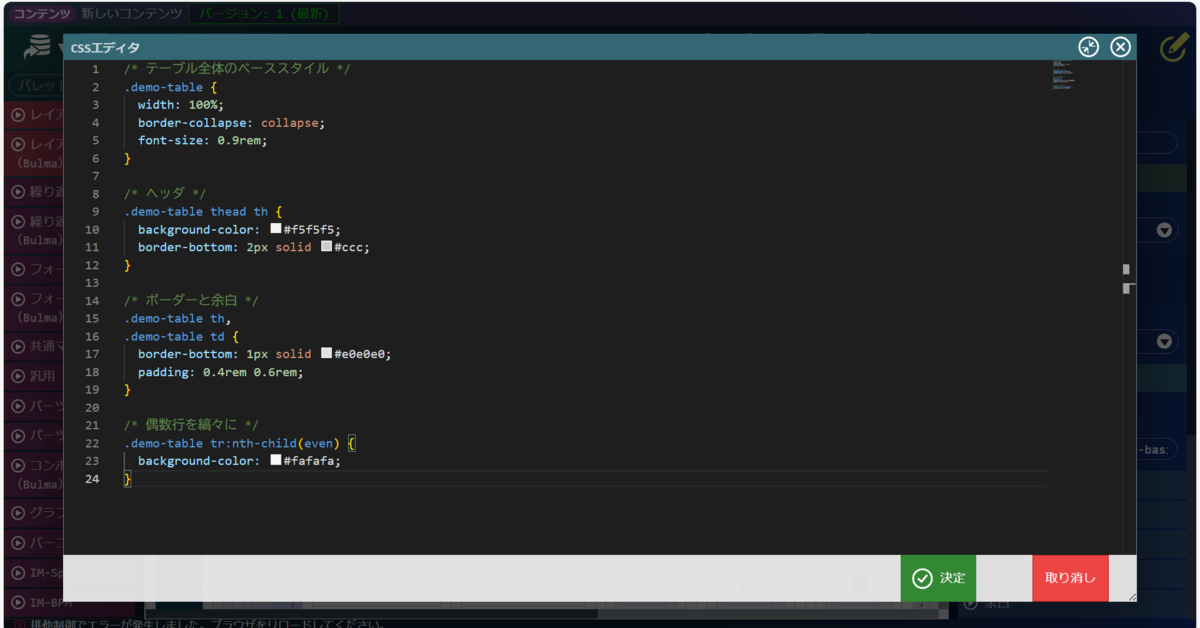The height and width of the screenshot is (628, 1200).
Task: Click the red error icon in the status bar
Action: pos(20,624)
